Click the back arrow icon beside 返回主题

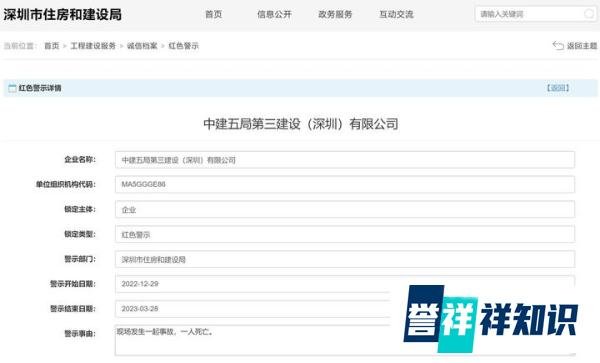(x=558, y=46)
